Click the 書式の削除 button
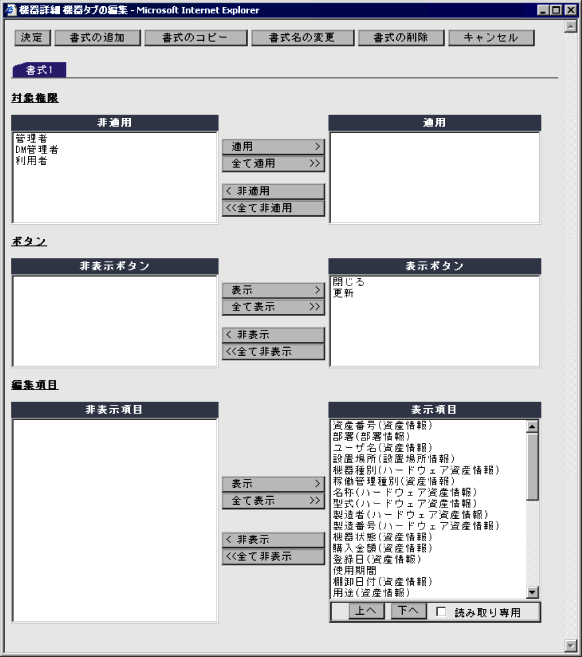Image resolution: width=582 pixels, height=657 pixels. (401, 38)
